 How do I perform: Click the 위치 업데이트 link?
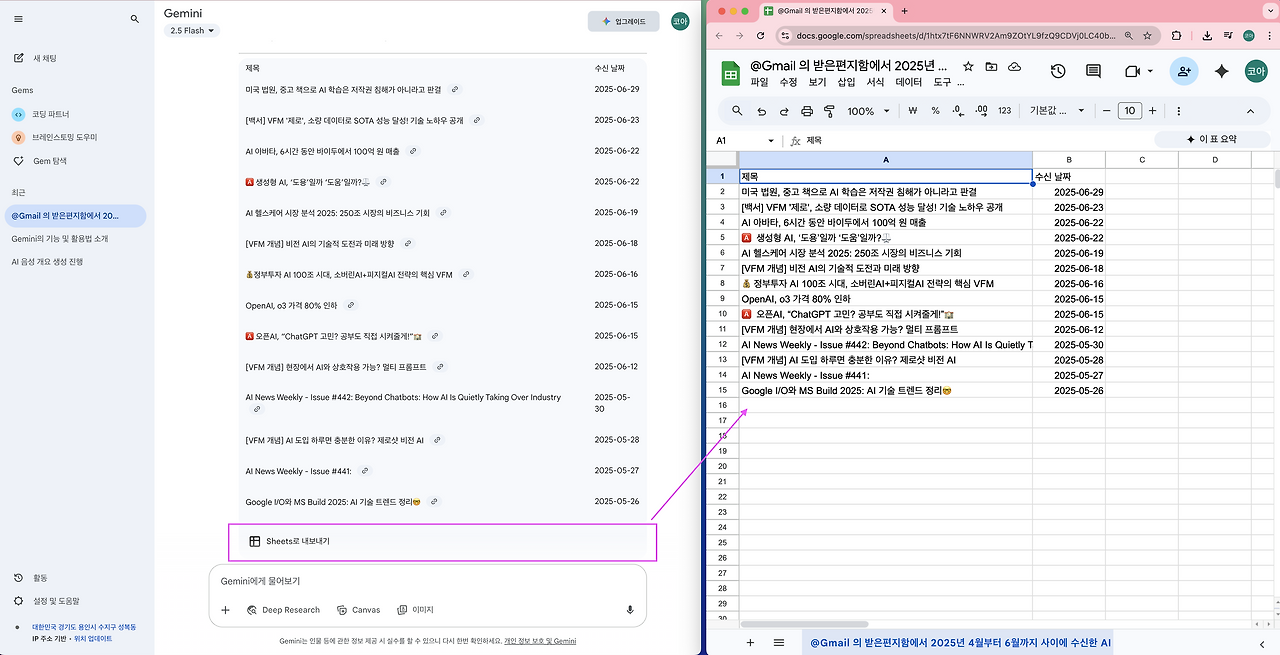tap(93, 638)
